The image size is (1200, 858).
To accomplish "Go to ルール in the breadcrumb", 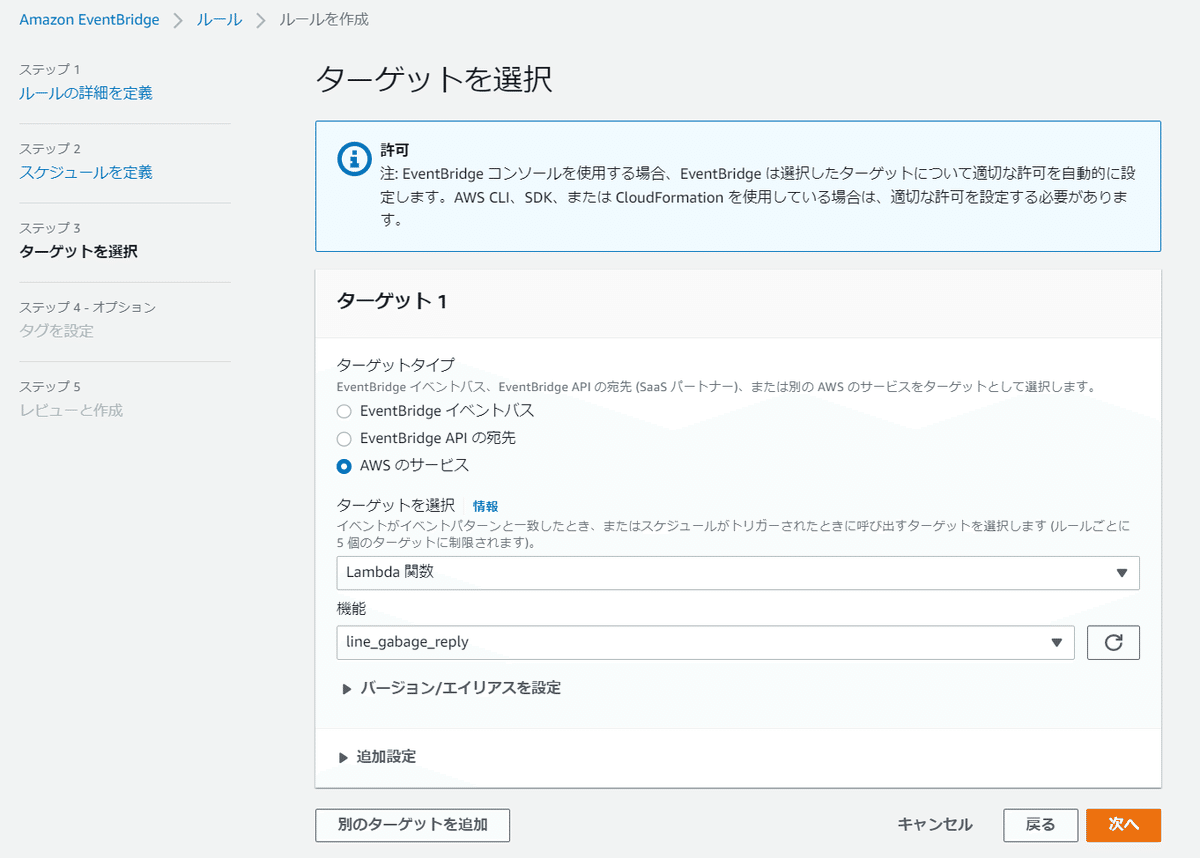I will pyautogui.click(x=218, y=19).
